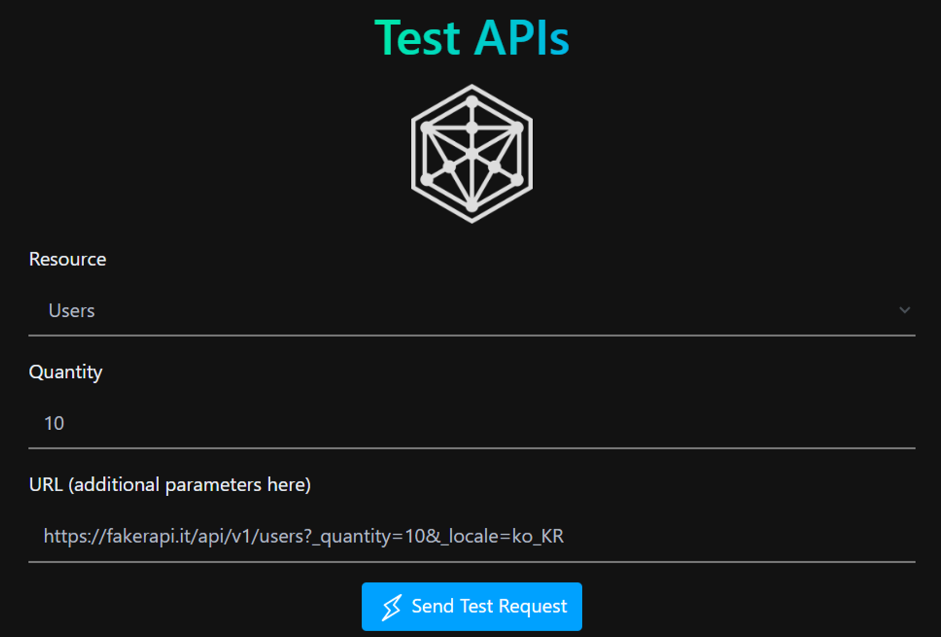The image size is (941, 637).
Task: Click the word APIs in the title
Action: pyautogui.click(x=522, y=38)
